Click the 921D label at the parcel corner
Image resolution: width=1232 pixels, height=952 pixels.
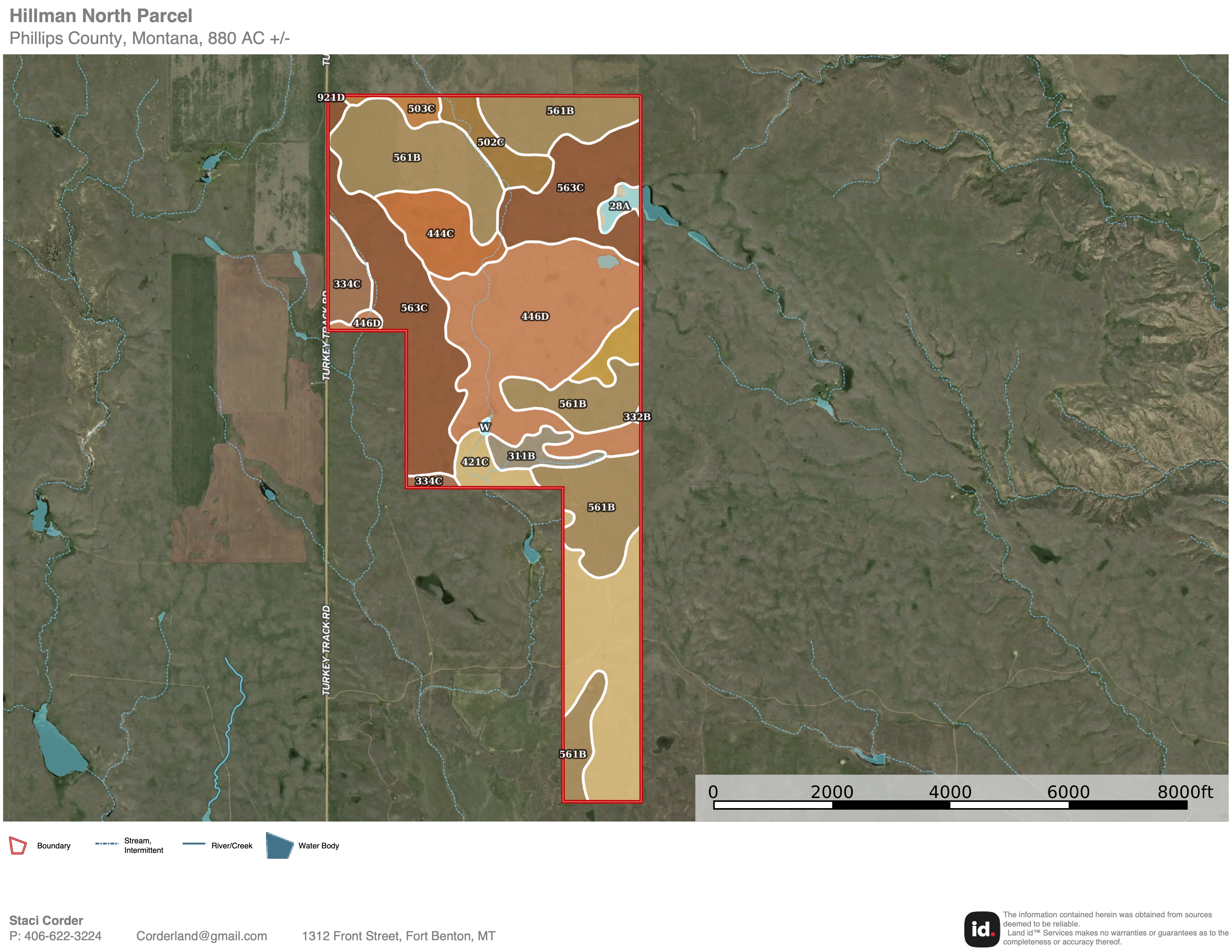point(331,97)
